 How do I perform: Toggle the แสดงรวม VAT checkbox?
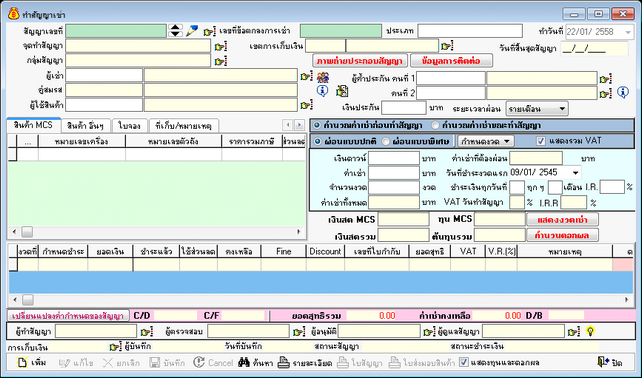tap(541, 141)
